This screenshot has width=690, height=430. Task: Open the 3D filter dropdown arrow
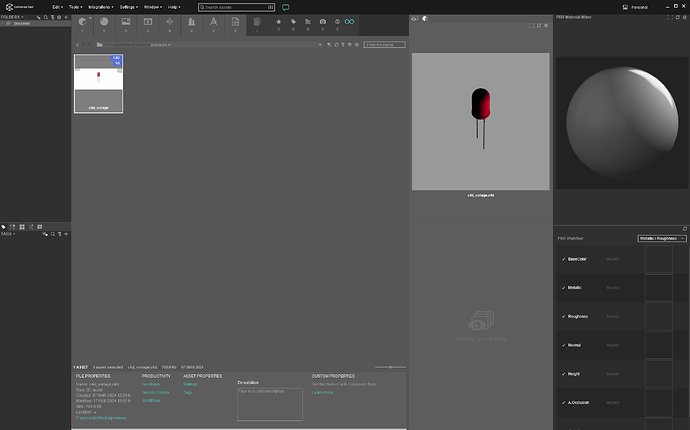point(90,18)
